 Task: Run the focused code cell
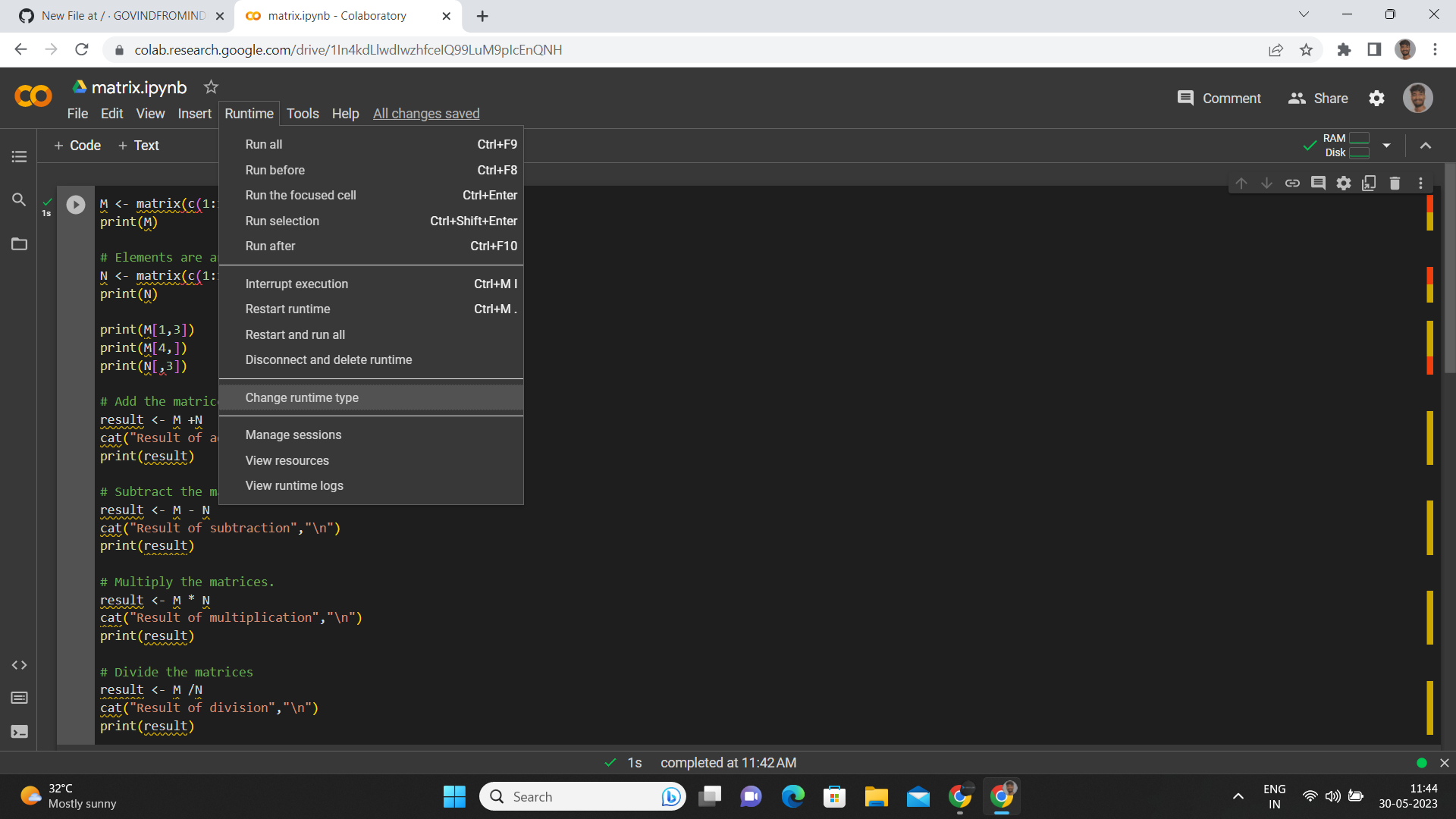[75, 204]
